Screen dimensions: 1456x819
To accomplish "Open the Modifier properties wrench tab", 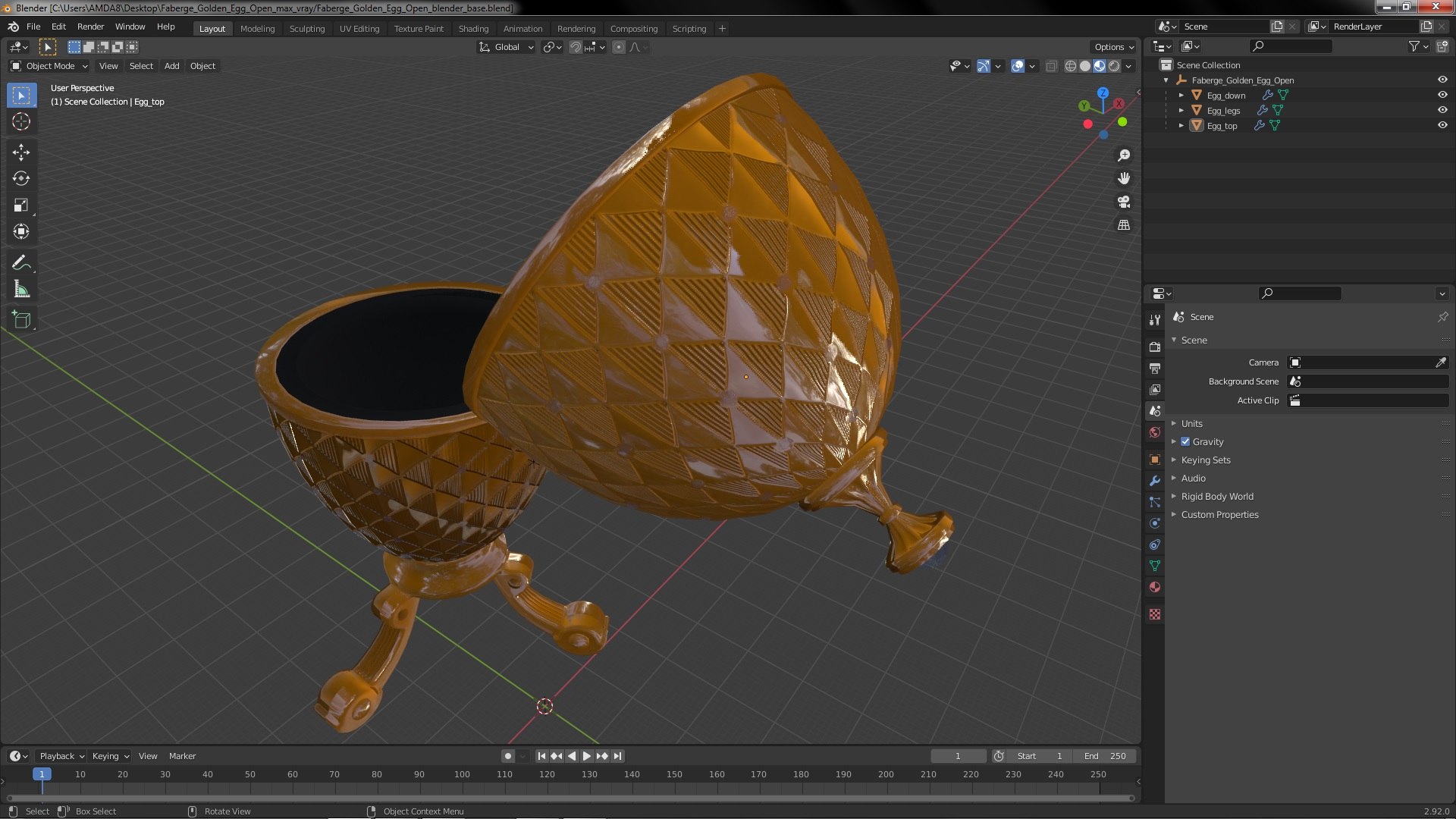I will [1154, 481].
